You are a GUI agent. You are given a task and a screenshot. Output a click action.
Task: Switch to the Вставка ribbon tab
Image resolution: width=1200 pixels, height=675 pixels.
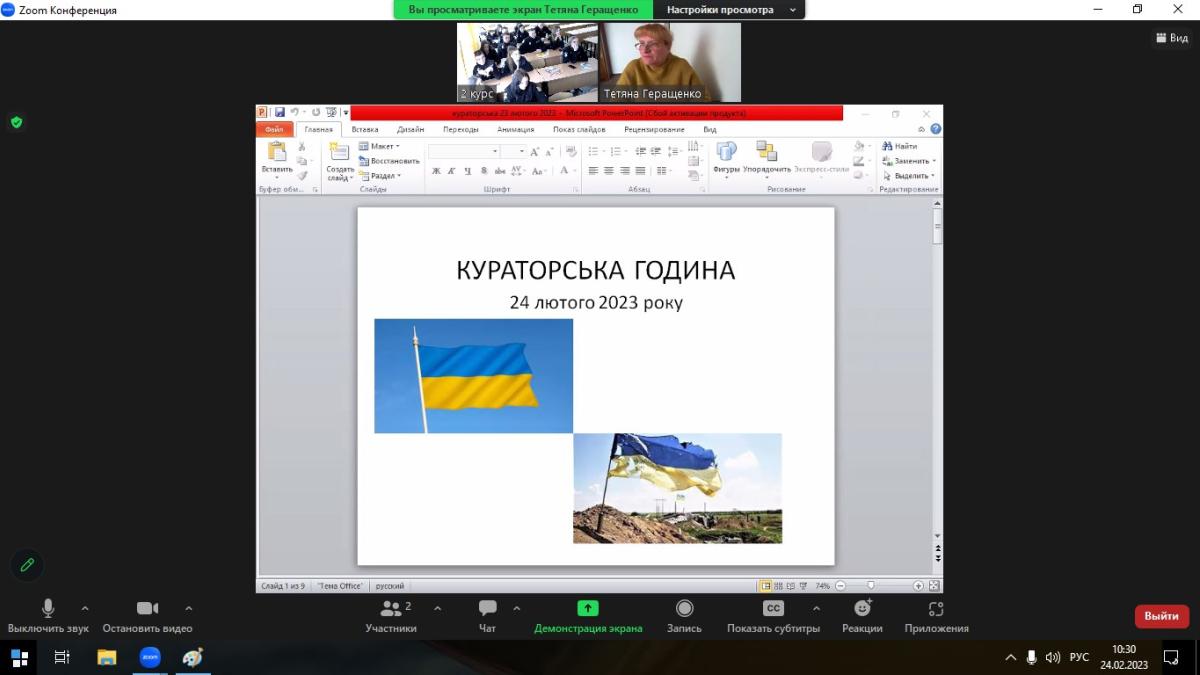pyautogui.click(x=365, y=129)
